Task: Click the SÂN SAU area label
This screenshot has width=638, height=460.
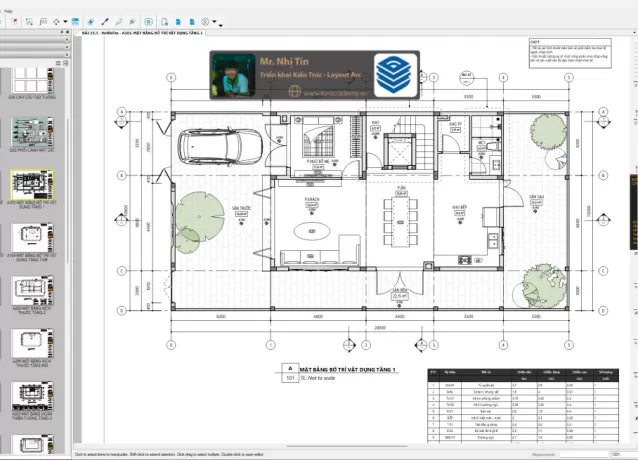Action: pos(536,197)
